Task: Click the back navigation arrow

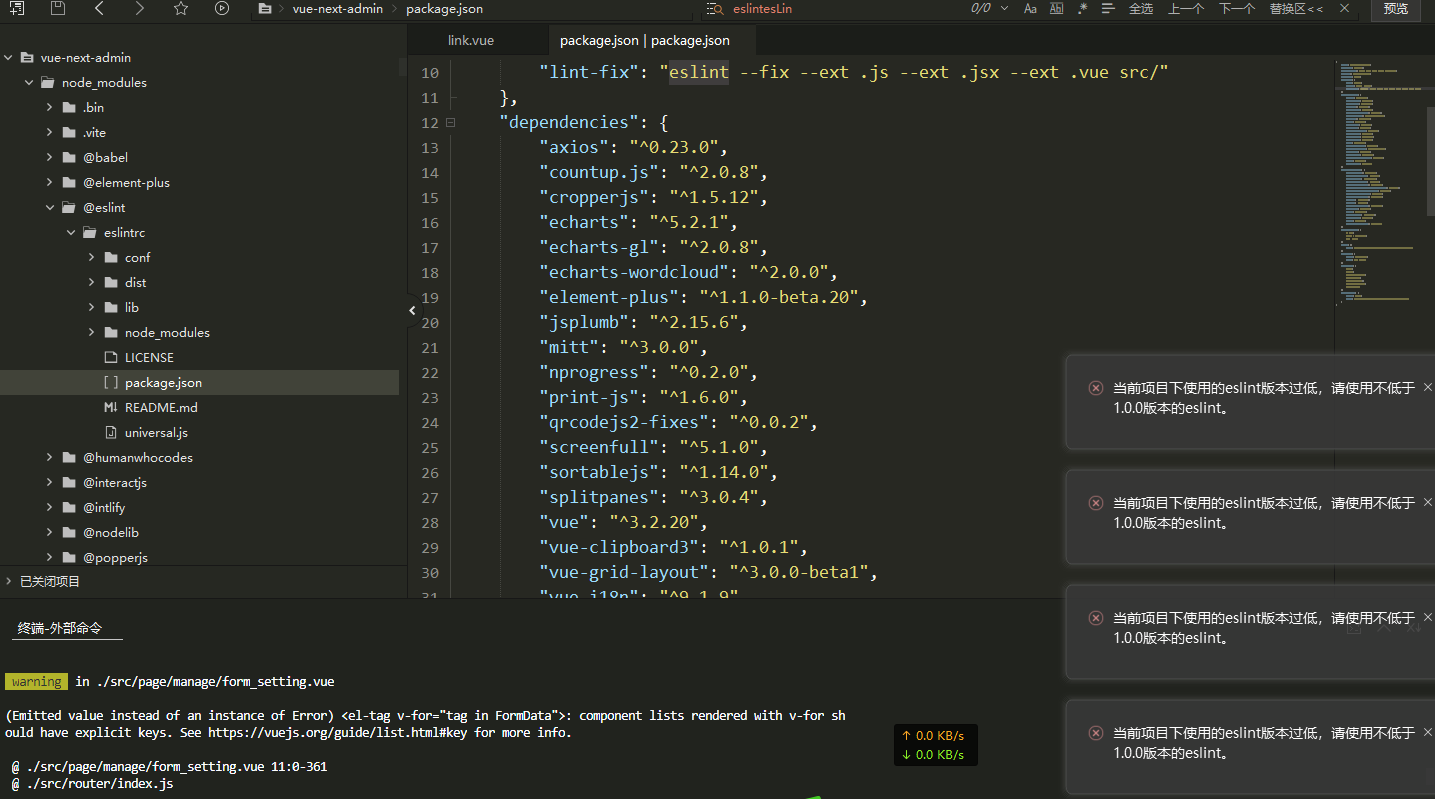Action: (99, 8)
